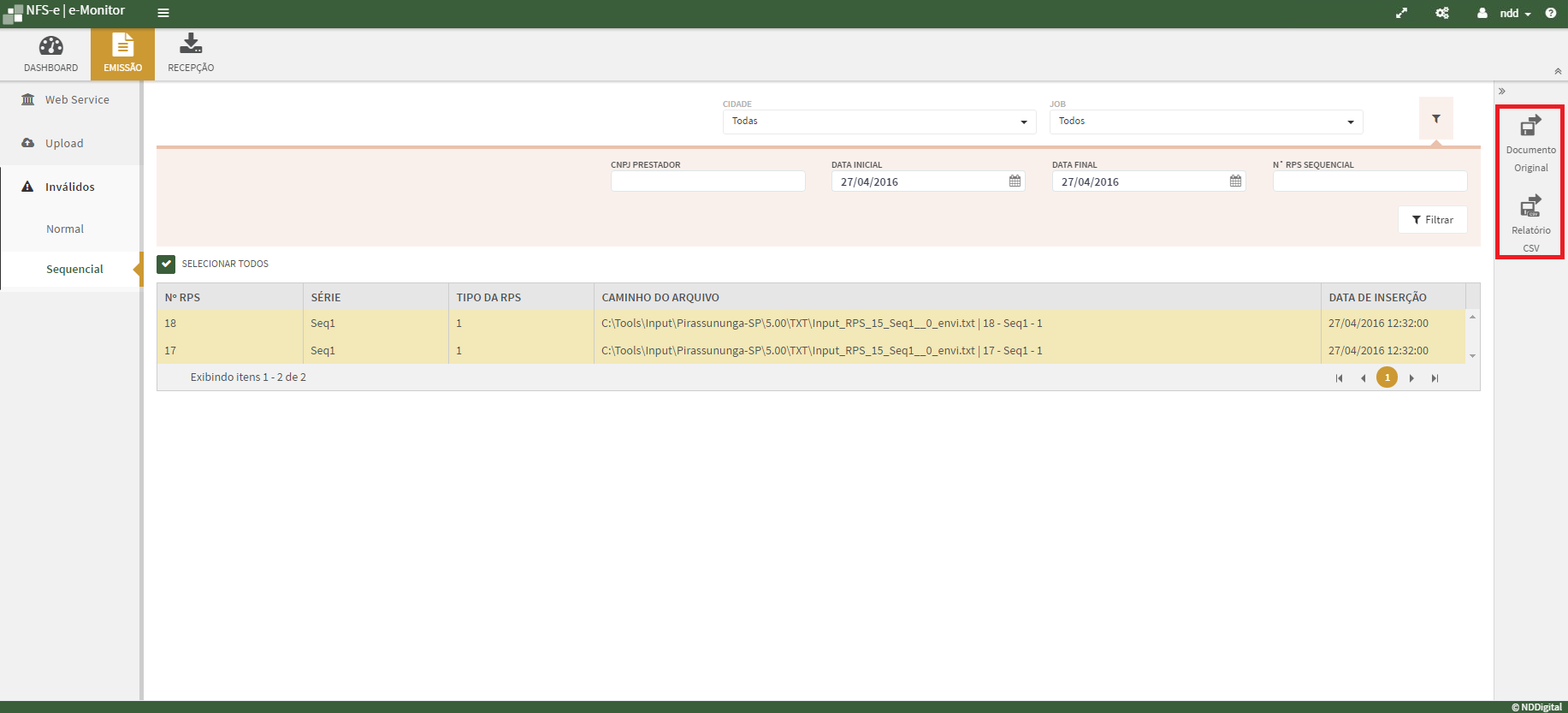
Task: Open the hamburger menu icon
Action: (163, 13)
